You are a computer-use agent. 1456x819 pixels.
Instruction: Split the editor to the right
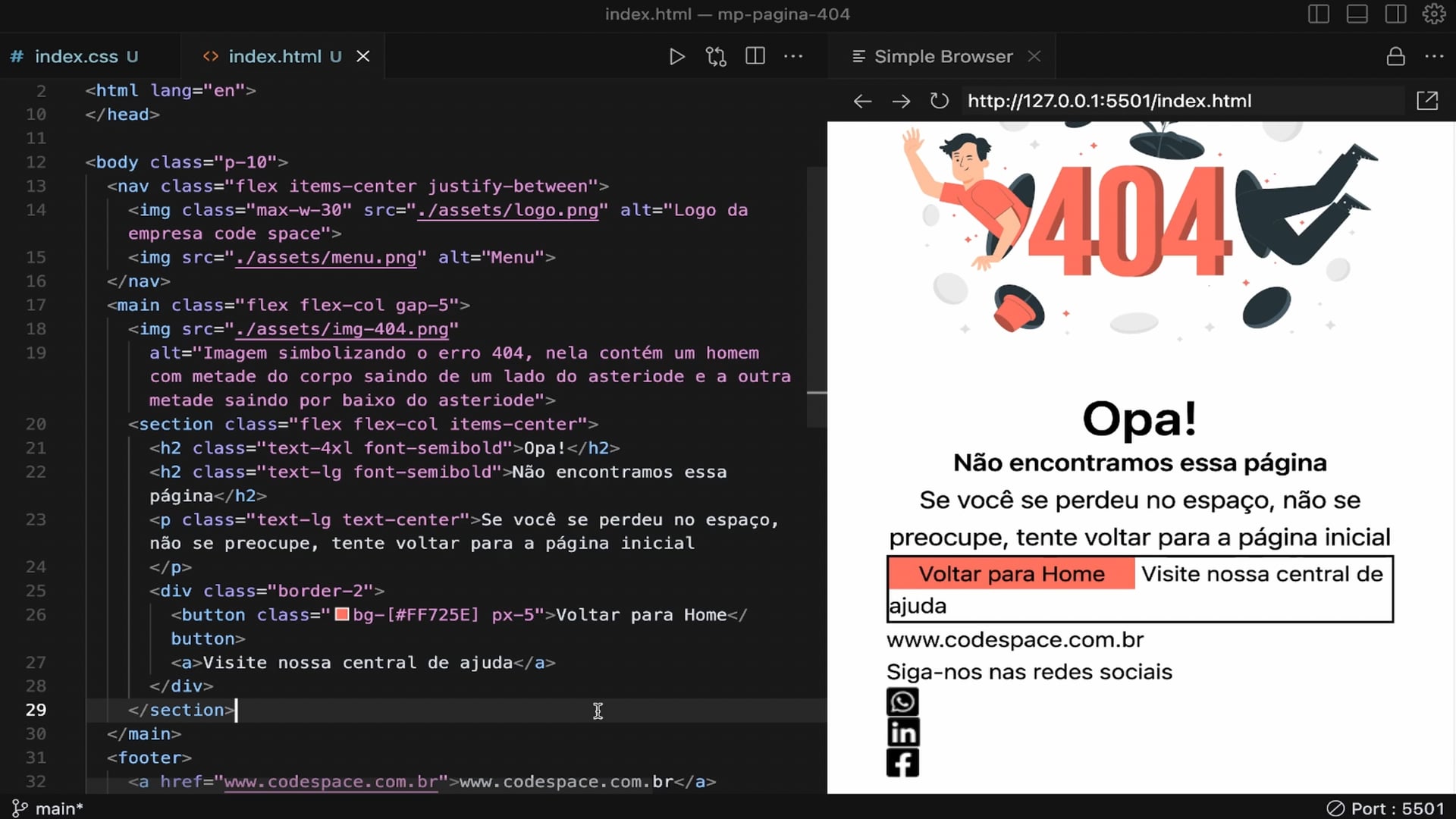click(755, 57)
